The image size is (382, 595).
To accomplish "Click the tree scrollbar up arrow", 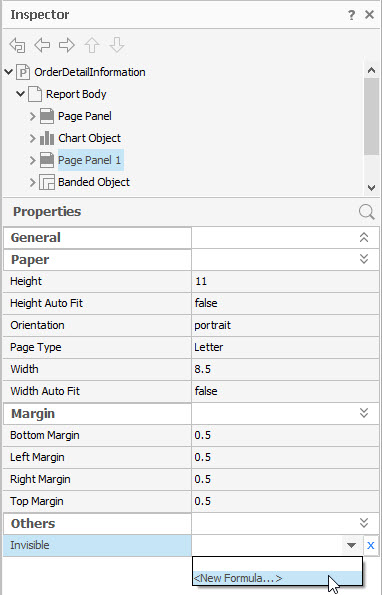I will [x=371, y=70].
